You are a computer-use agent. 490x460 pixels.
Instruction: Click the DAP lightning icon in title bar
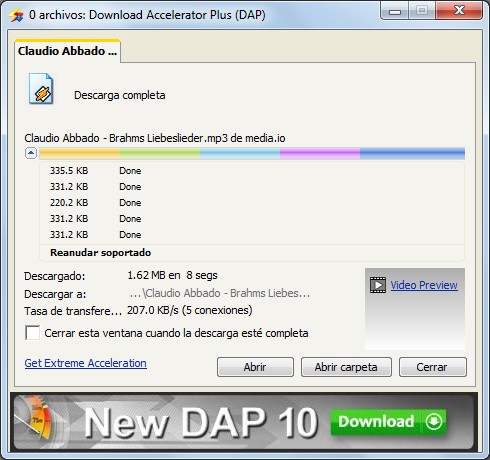point(16,15)
